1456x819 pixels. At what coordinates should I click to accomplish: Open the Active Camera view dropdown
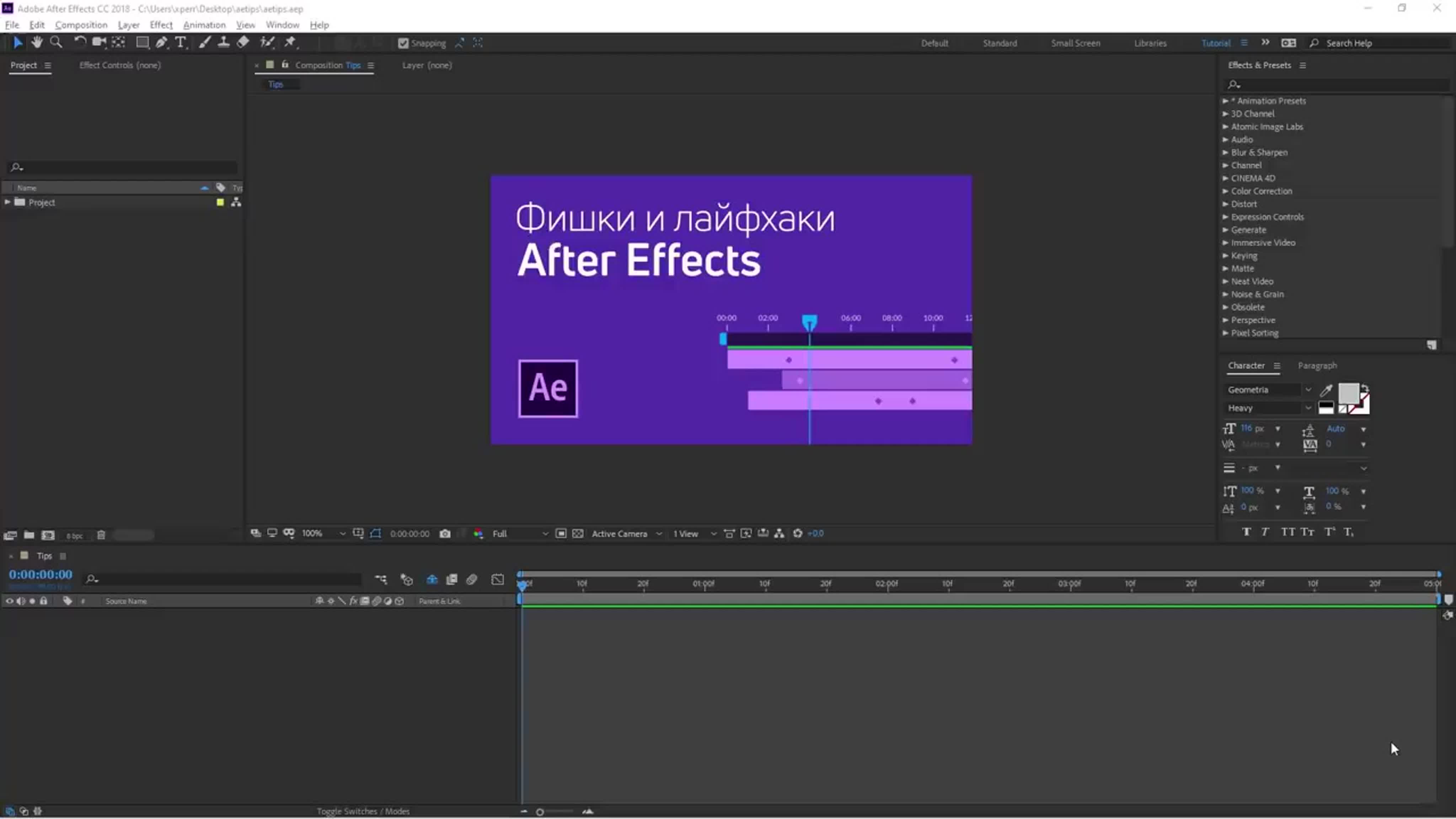pos(626,534)
